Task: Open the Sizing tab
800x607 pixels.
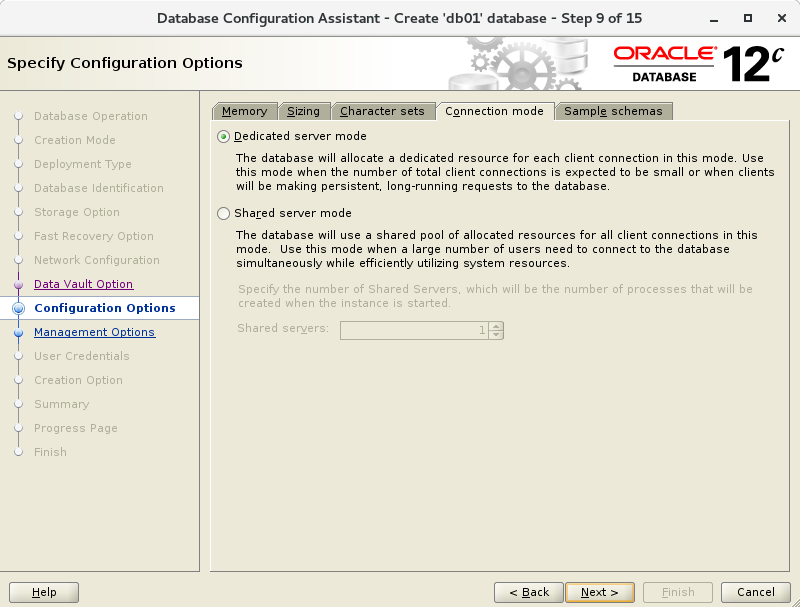Action: (x=304, y=111)
